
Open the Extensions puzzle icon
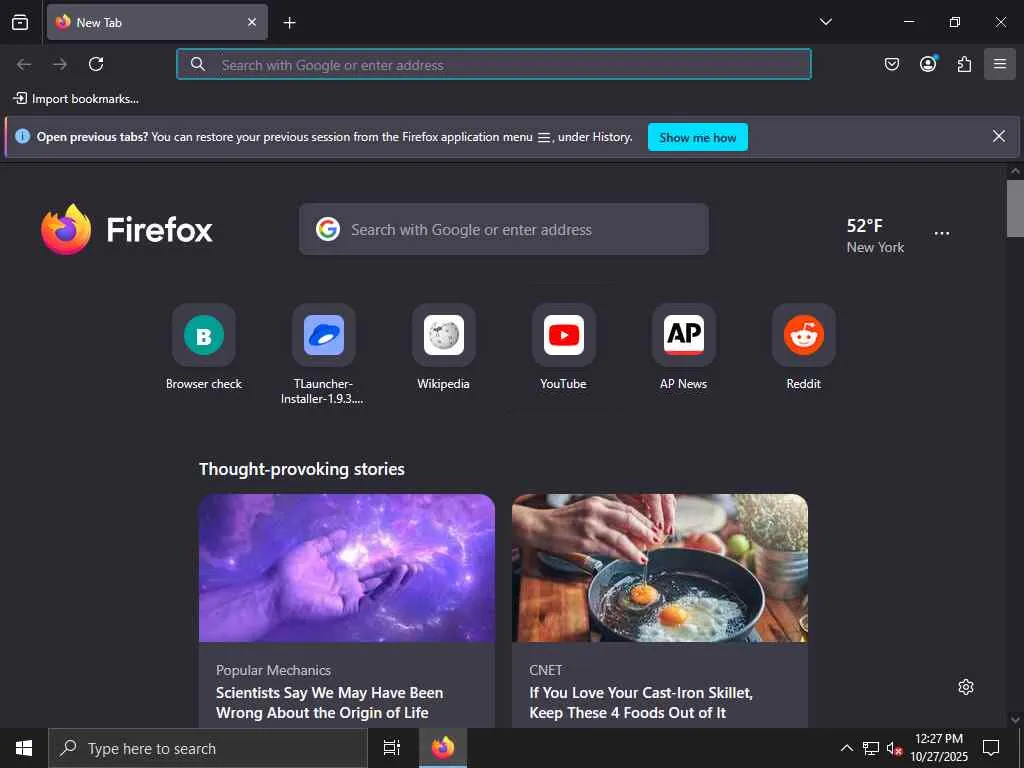coord(964,64)
